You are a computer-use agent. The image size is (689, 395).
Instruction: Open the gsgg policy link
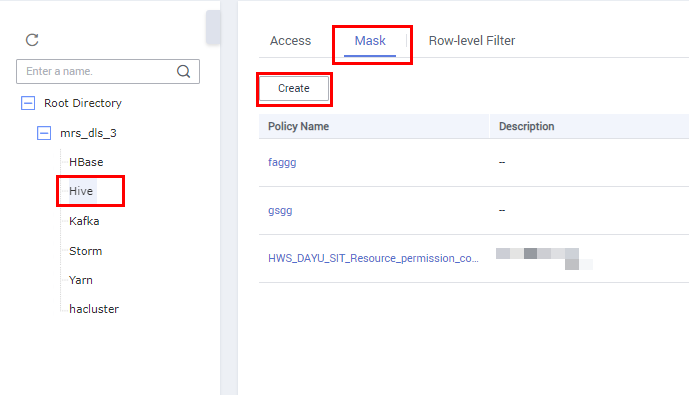click(x=280, y=210)
